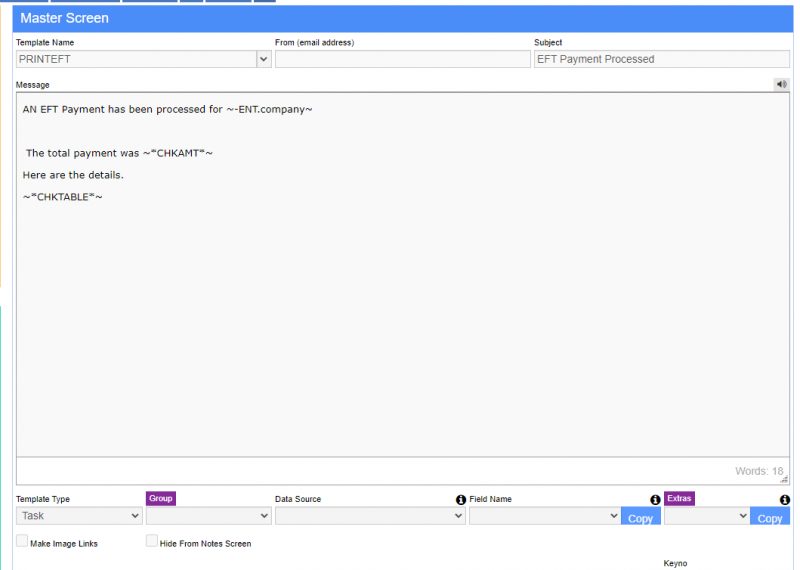
Task: Click the speaker icon above Message box
Action: click(781, 84)
